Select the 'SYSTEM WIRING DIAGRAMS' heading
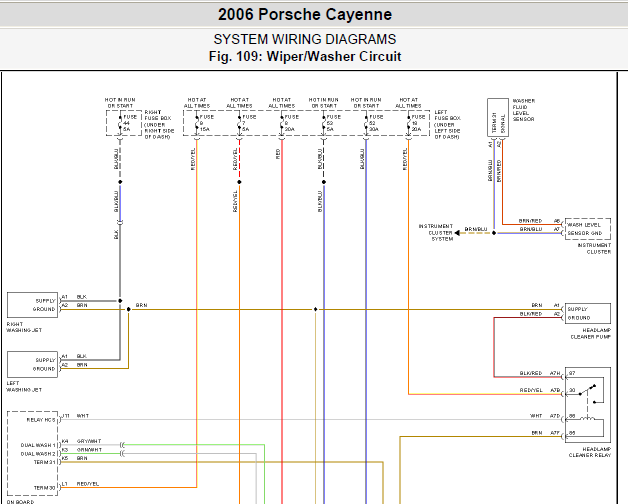 click(x=305, y=39)
